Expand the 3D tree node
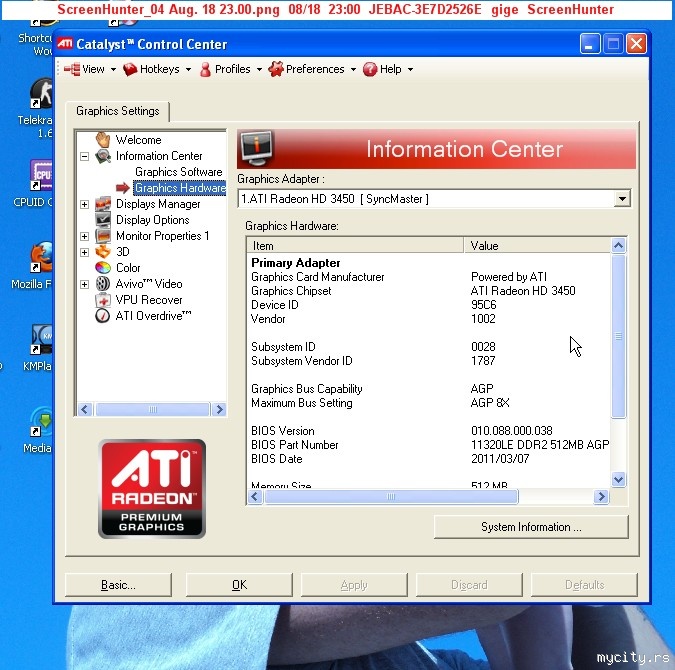This screenshot has width=675, height=670. [84, 252]
